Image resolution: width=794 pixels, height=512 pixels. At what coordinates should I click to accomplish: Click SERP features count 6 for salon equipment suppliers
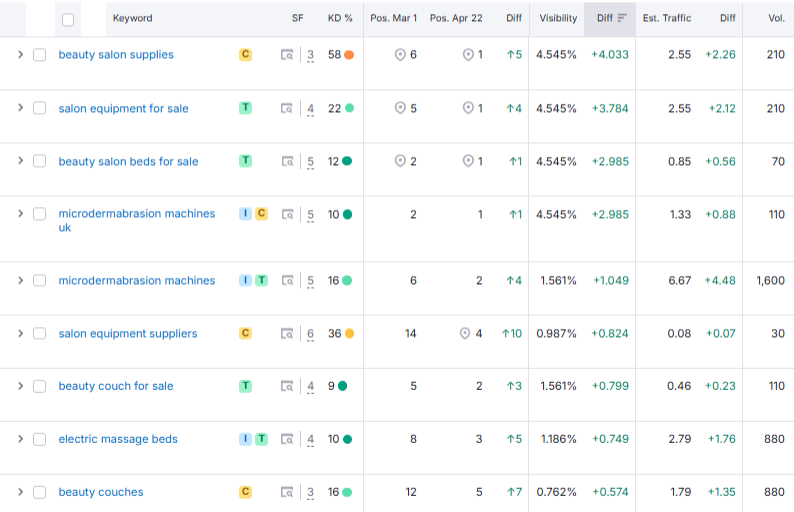coord(310,334)
